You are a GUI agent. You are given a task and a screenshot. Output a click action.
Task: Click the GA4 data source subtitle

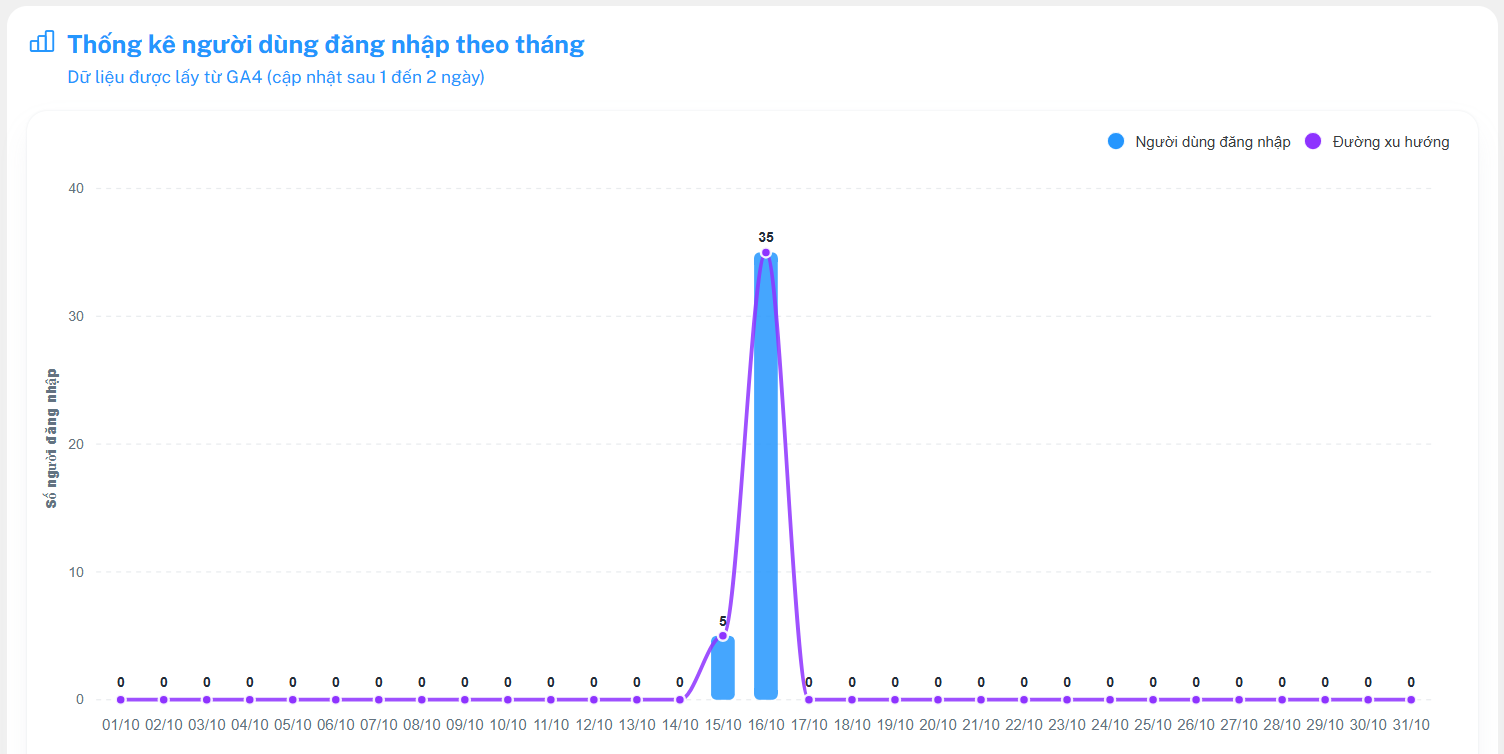point(276,77)
